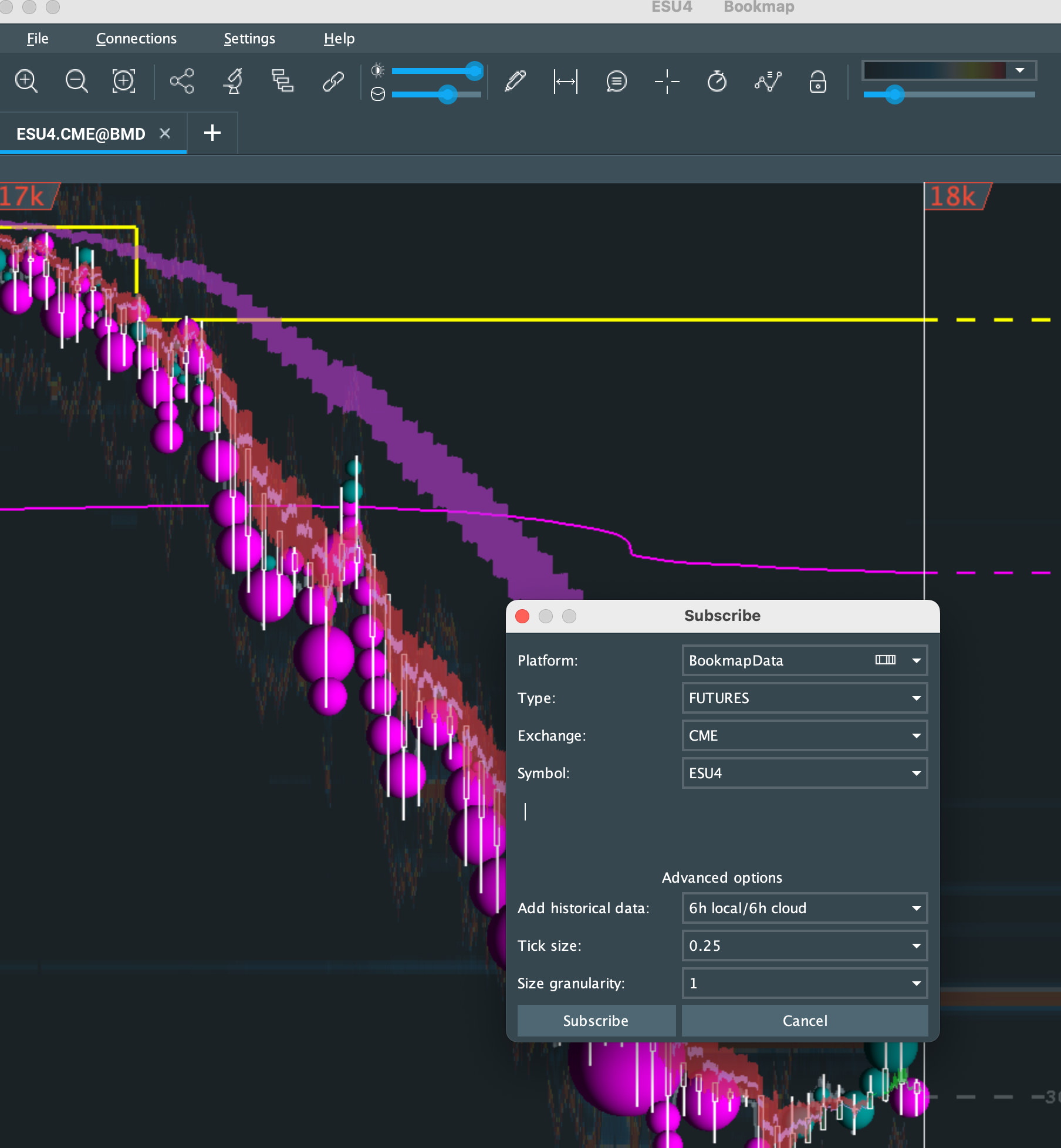Image resolution: width=1061 pixels, height=1148 pixels.
Task: Select the pencil drawing tool
Action: tap(515, 81)
